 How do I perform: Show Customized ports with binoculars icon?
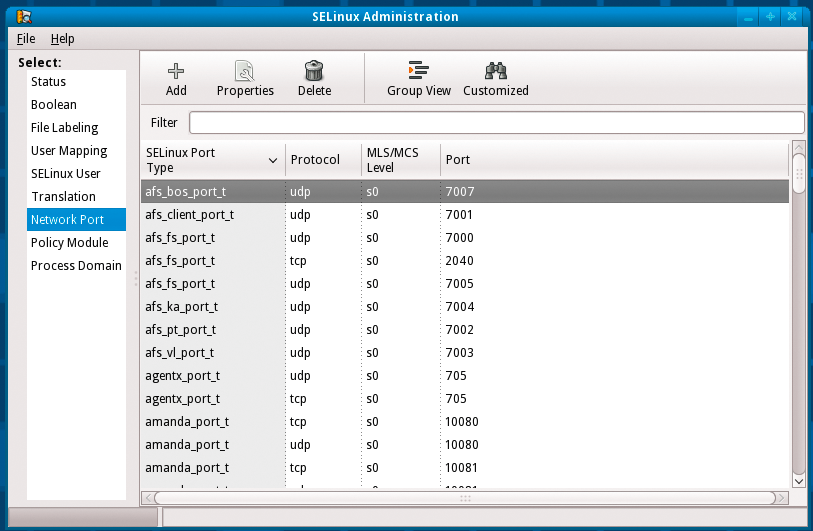click(496, 71)
